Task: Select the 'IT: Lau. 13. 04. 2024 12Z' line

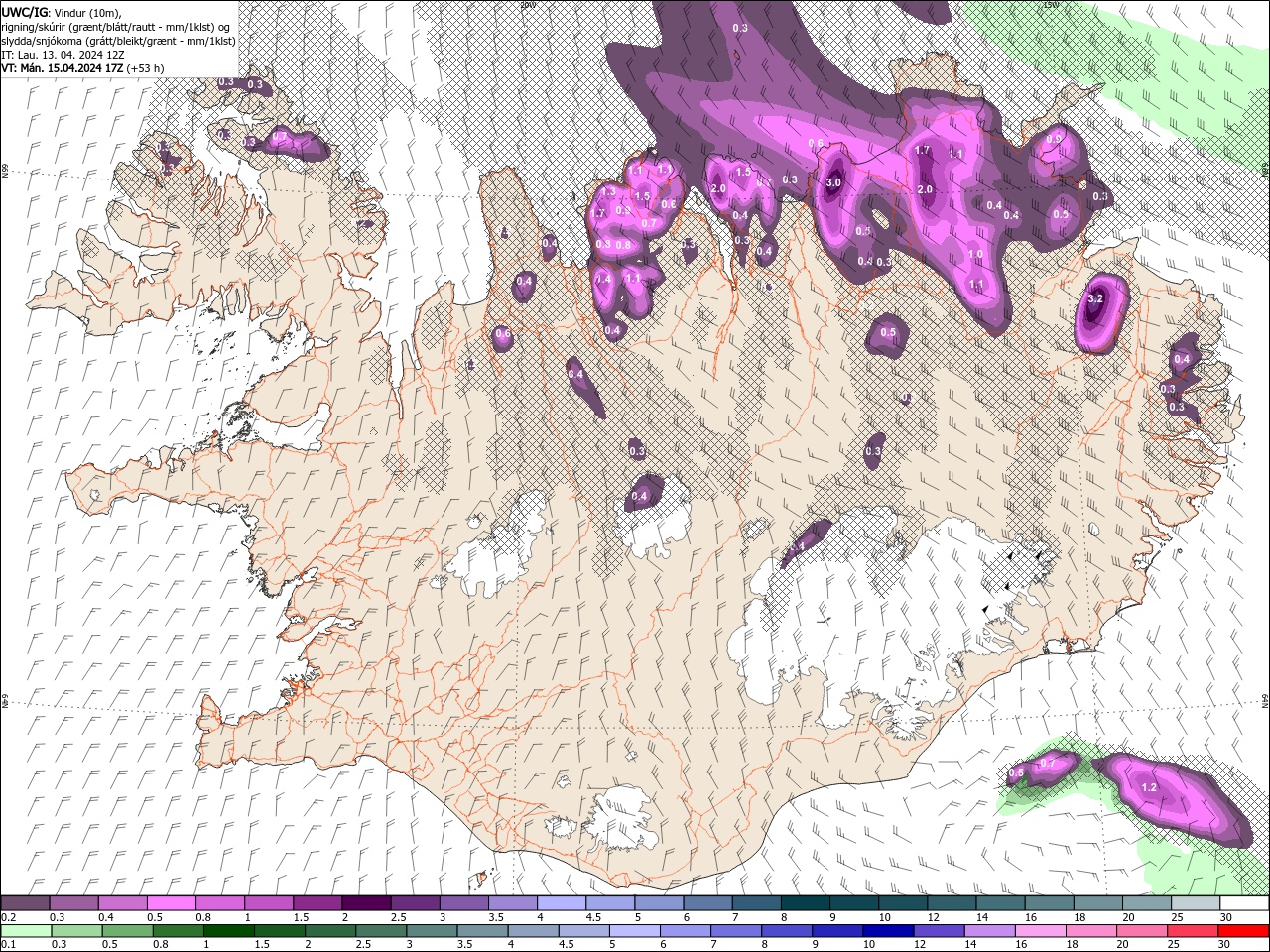Action: (64, 55)
